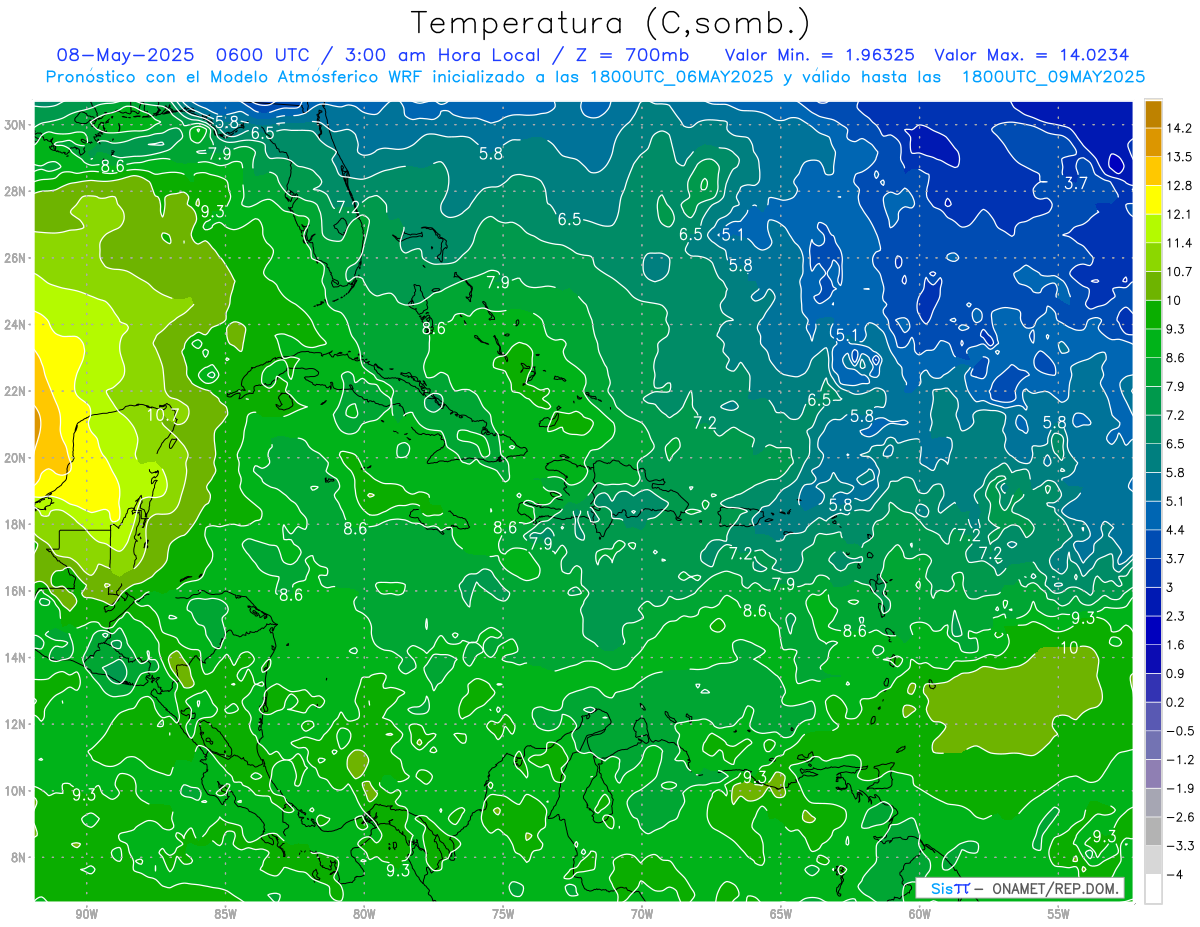
Task: Click the "60W" longitude axis label
Action: coord(920,914)
